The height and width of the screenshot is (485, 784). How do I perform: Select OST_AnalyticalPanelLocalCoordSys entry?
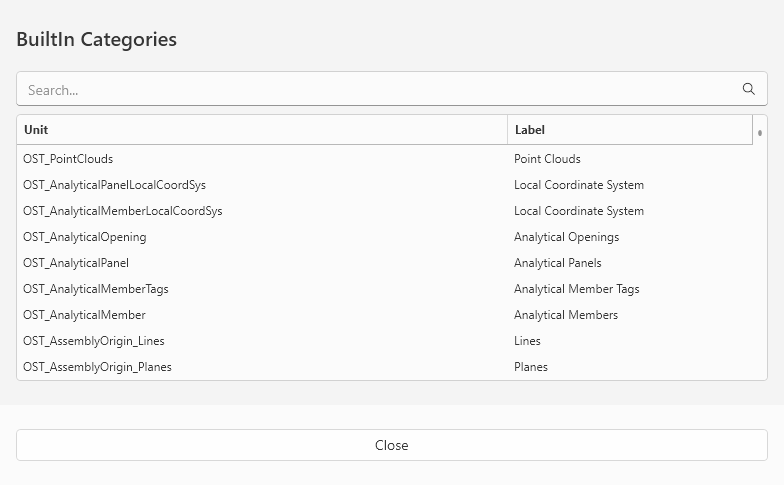114,185
